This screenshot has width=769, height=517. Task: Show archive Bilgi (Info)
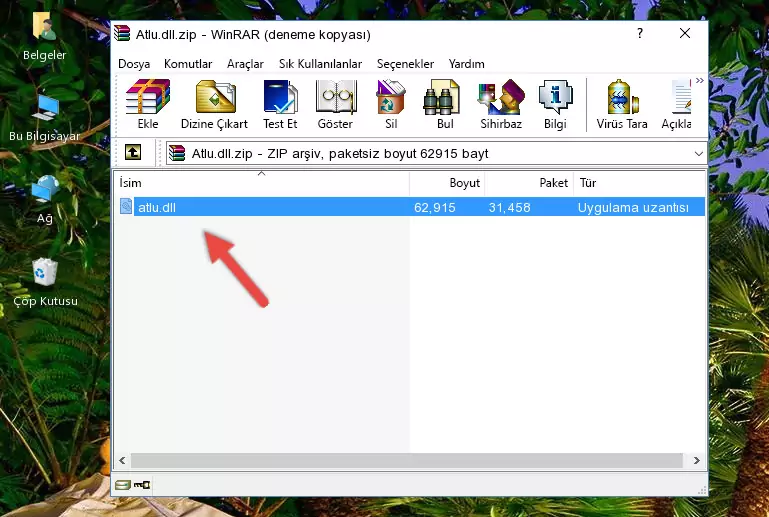tap(555, 104)
